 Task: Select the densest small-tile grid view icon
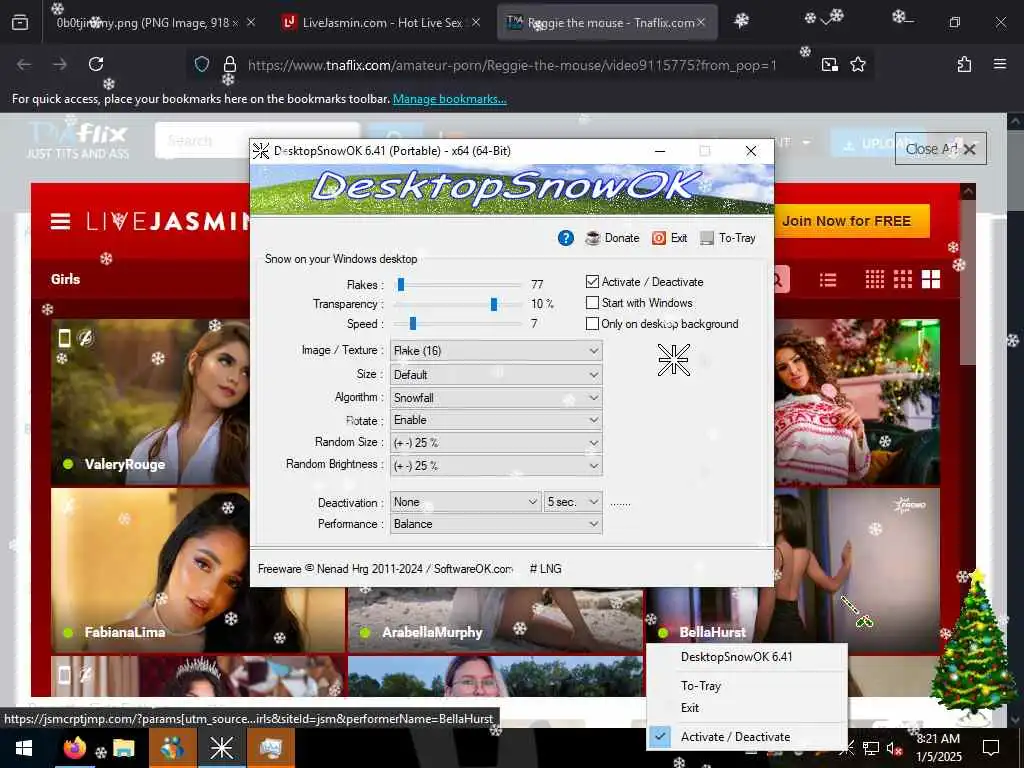[x=874, y=280]
